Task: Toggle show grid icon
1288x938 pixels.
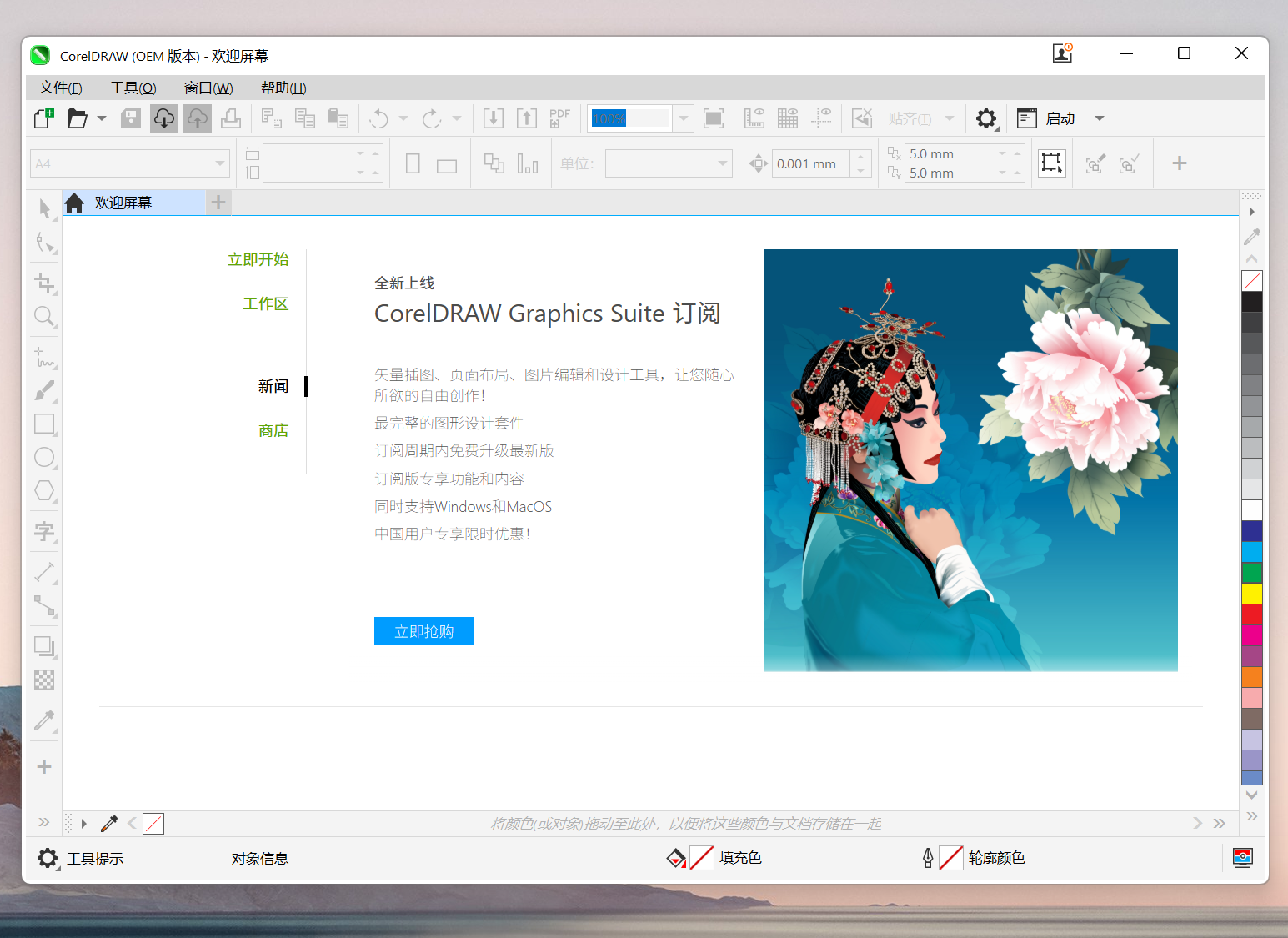Action: click(x=788, y=118)
